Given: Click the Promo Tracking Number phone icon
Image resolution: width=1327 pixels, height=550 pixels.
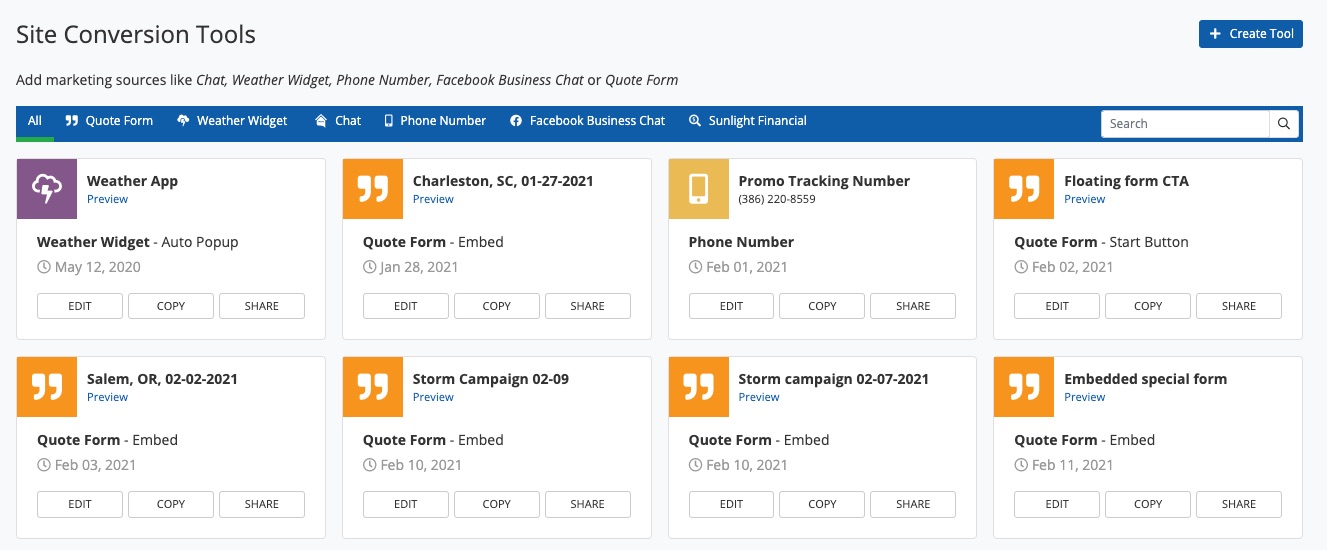Looking at the screenshot, I should pos(698,189).
